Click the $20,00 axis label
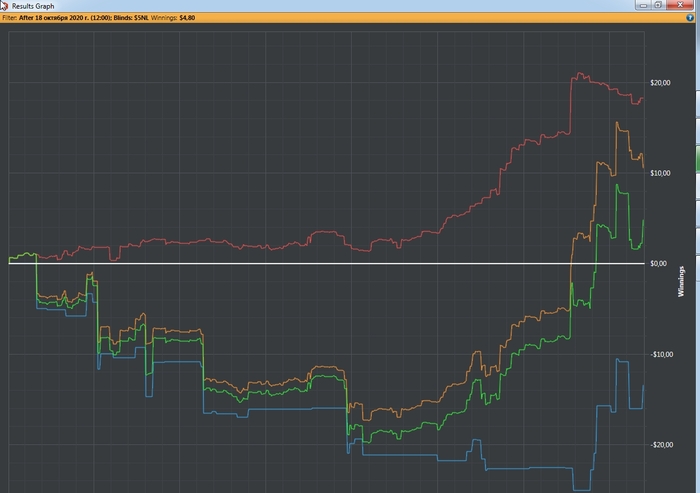Image resolution: width=700 pixels, height=493 pixels. point(660,83)
